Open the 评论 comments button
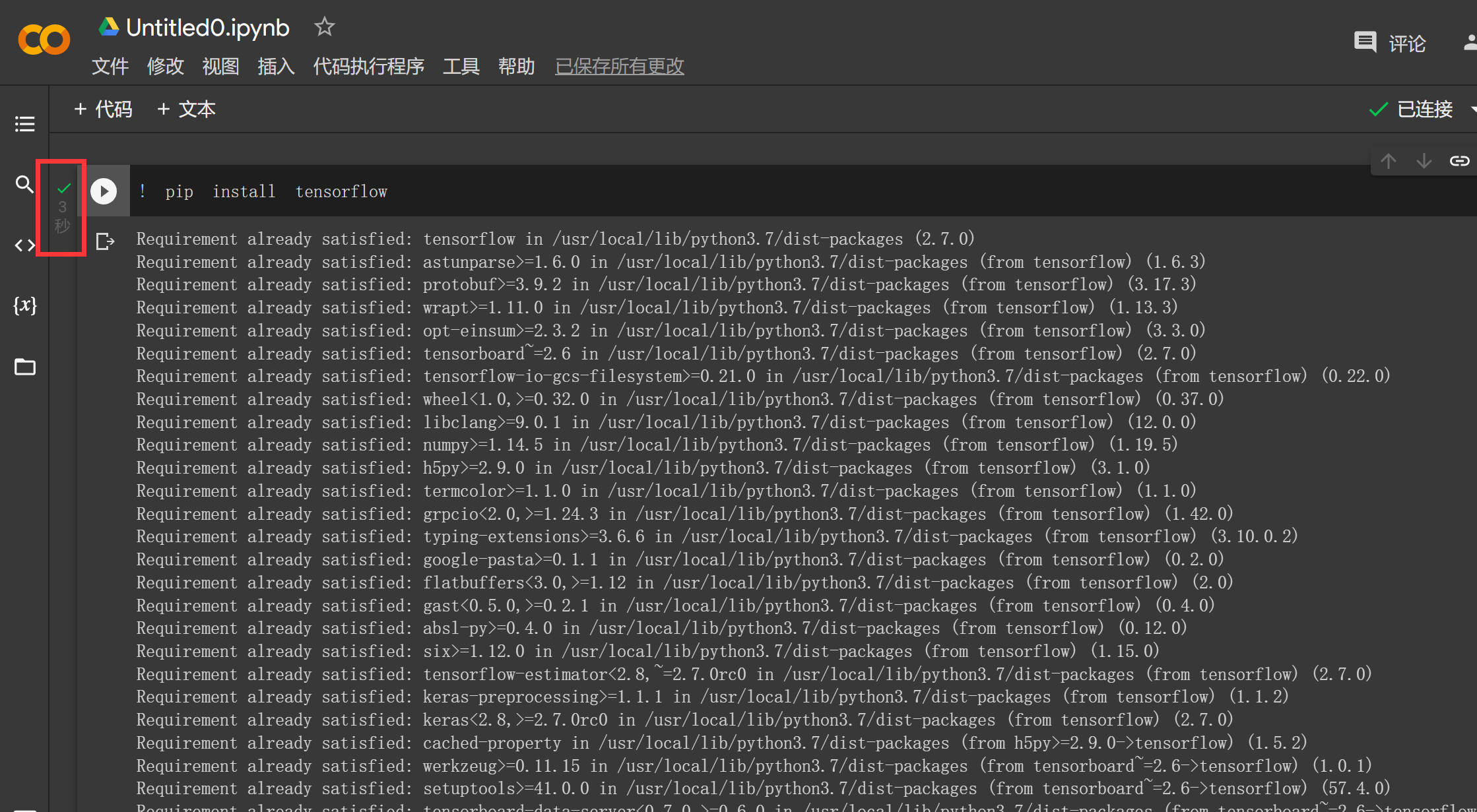This screenshot has width=1477, height=812. [x=1390, y=44]
